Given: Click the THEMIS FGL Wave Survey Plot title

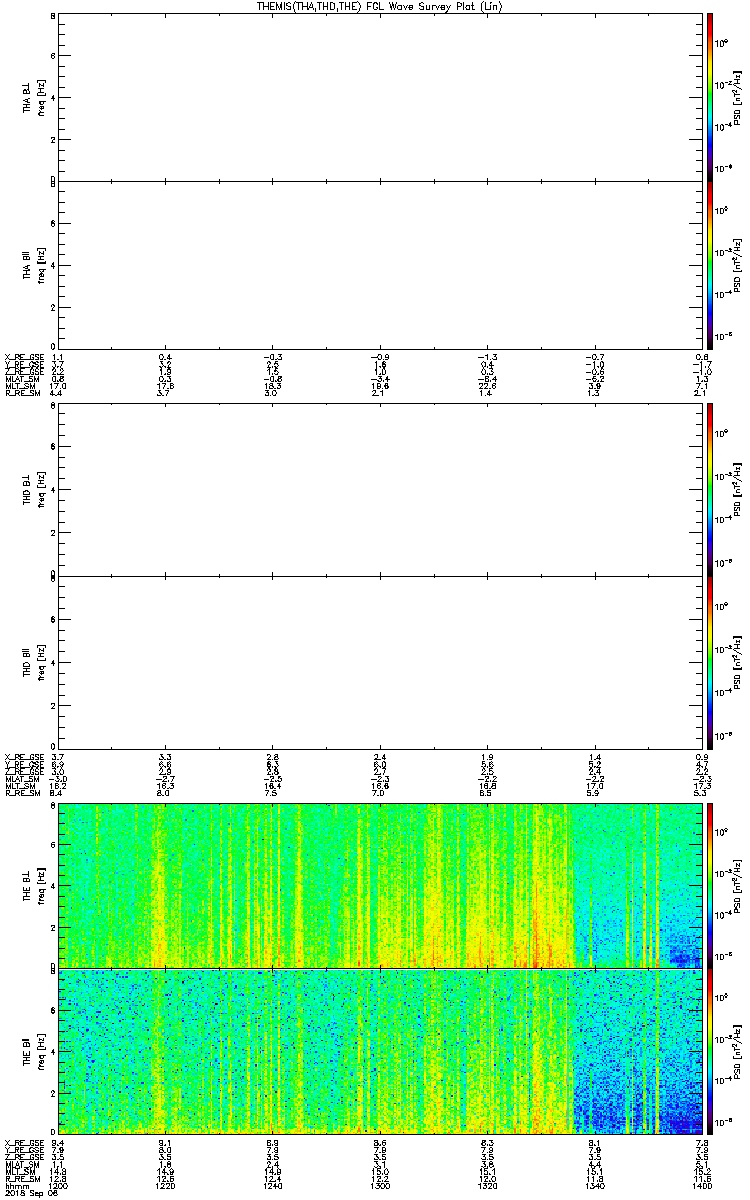Looking at the screenshot, I should point(380,6).
